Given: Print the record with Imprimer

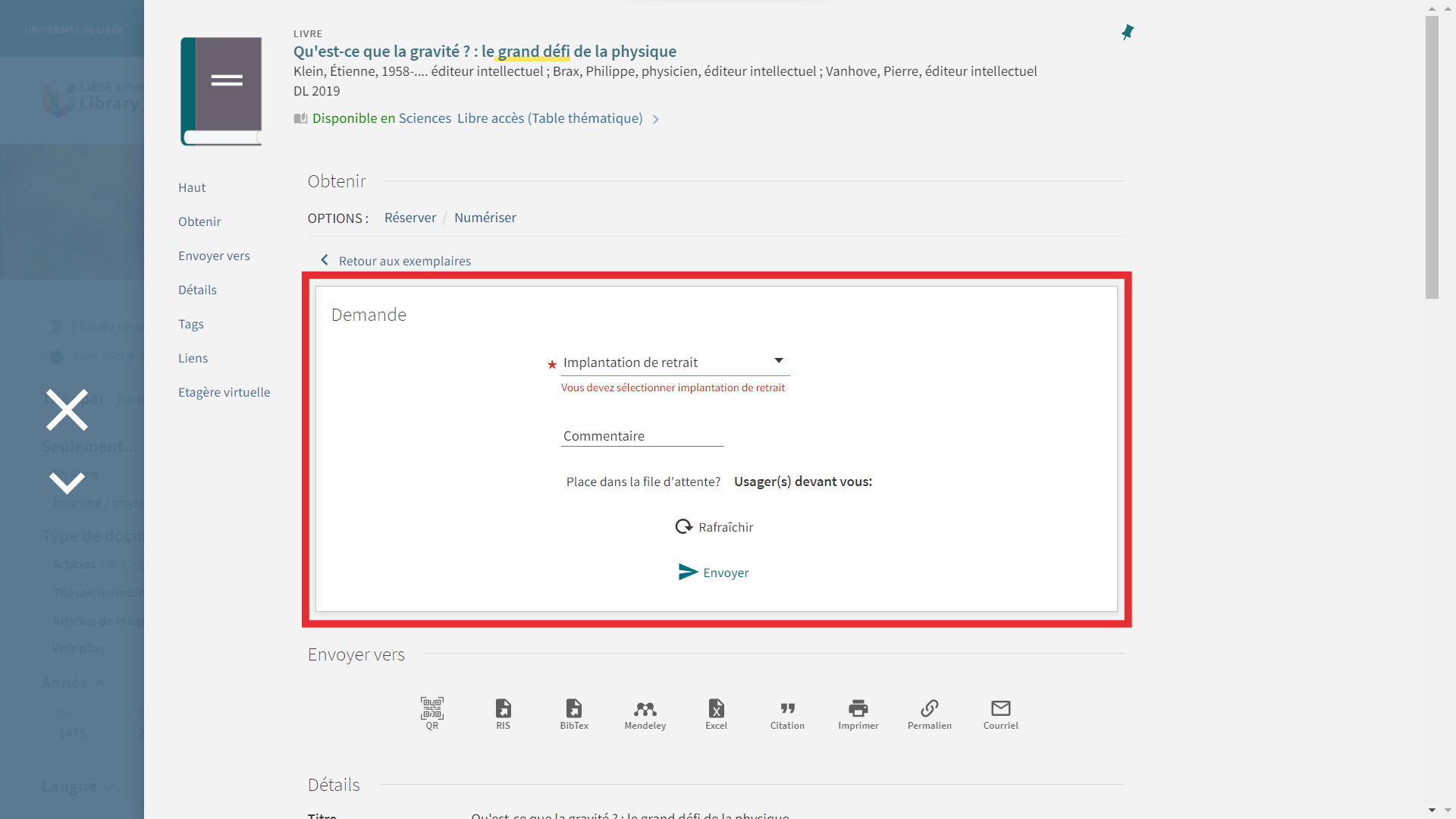Looking at the screenshot, I should [858, 714].
